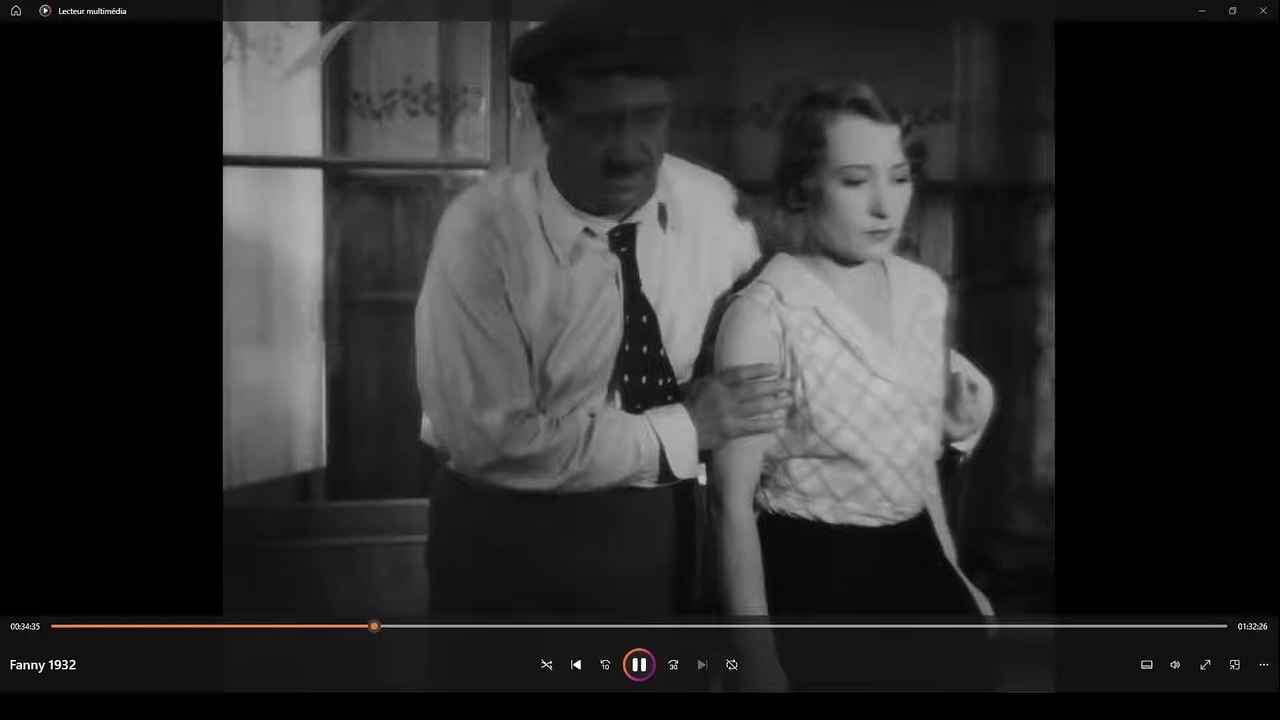Screen dimensions: 1280x720
Task: Click the Media Player app logo
Action: tap(45, 11)
